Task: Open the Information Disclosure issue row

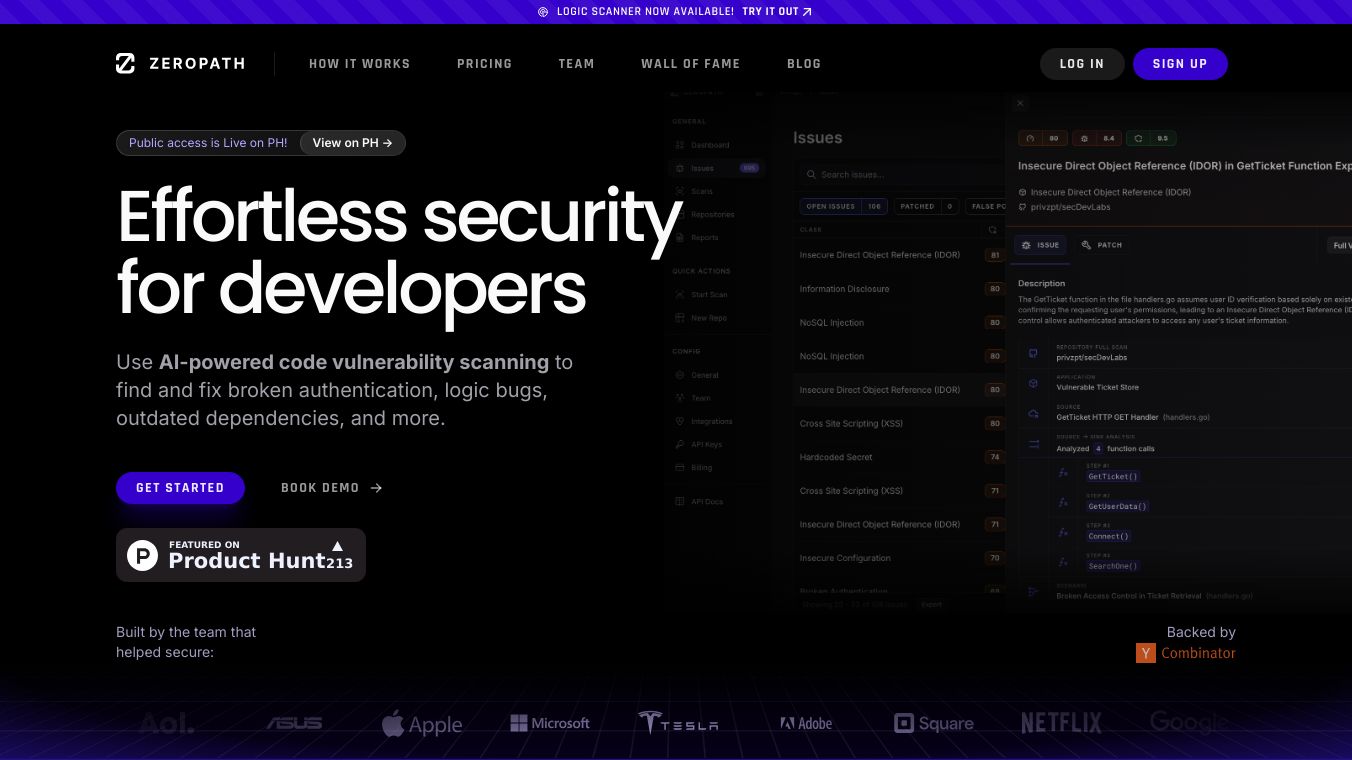Action: [x=900, y=289]
